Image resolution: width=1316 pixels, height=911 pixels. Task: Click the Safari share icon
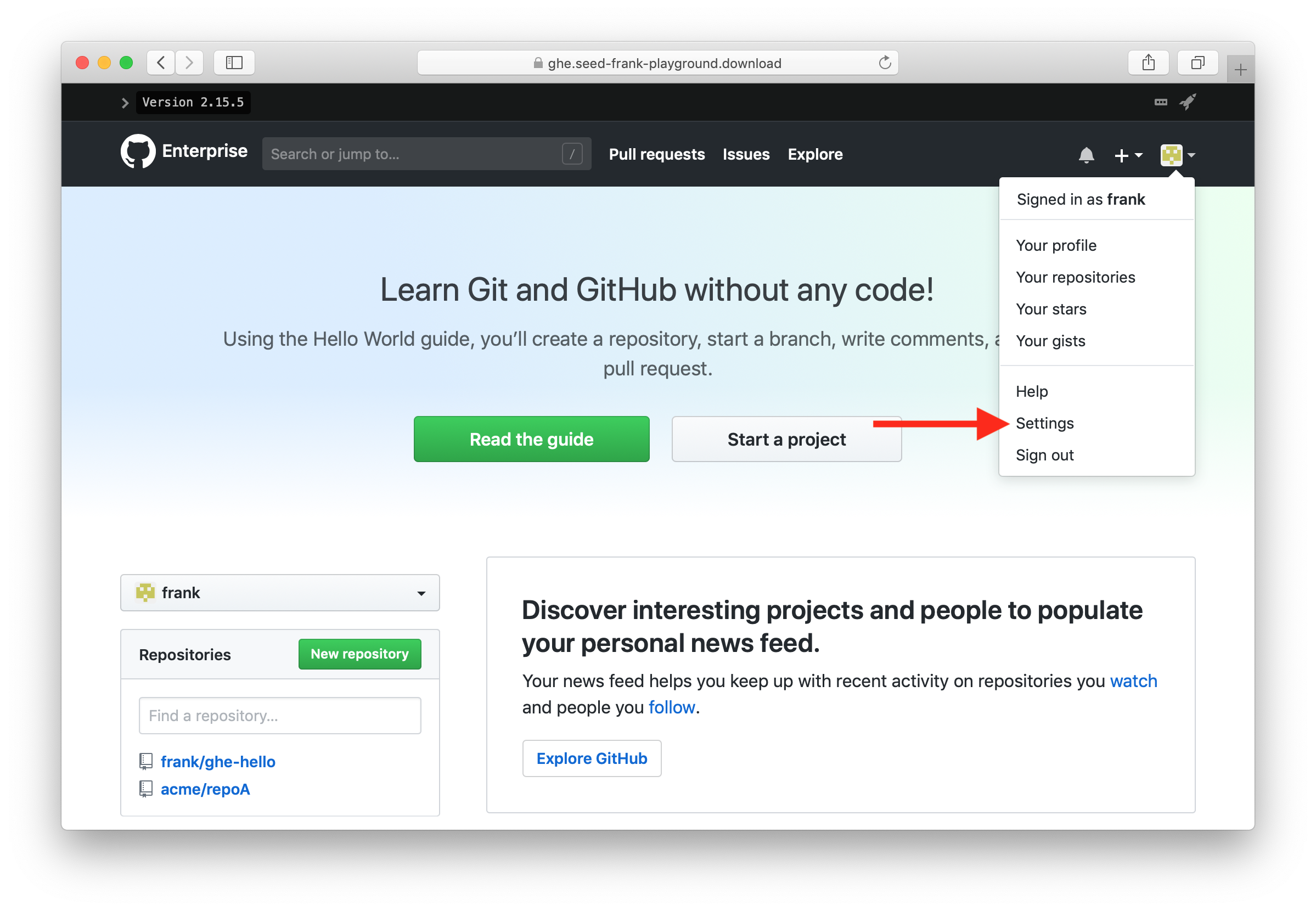click(1148, 62)
